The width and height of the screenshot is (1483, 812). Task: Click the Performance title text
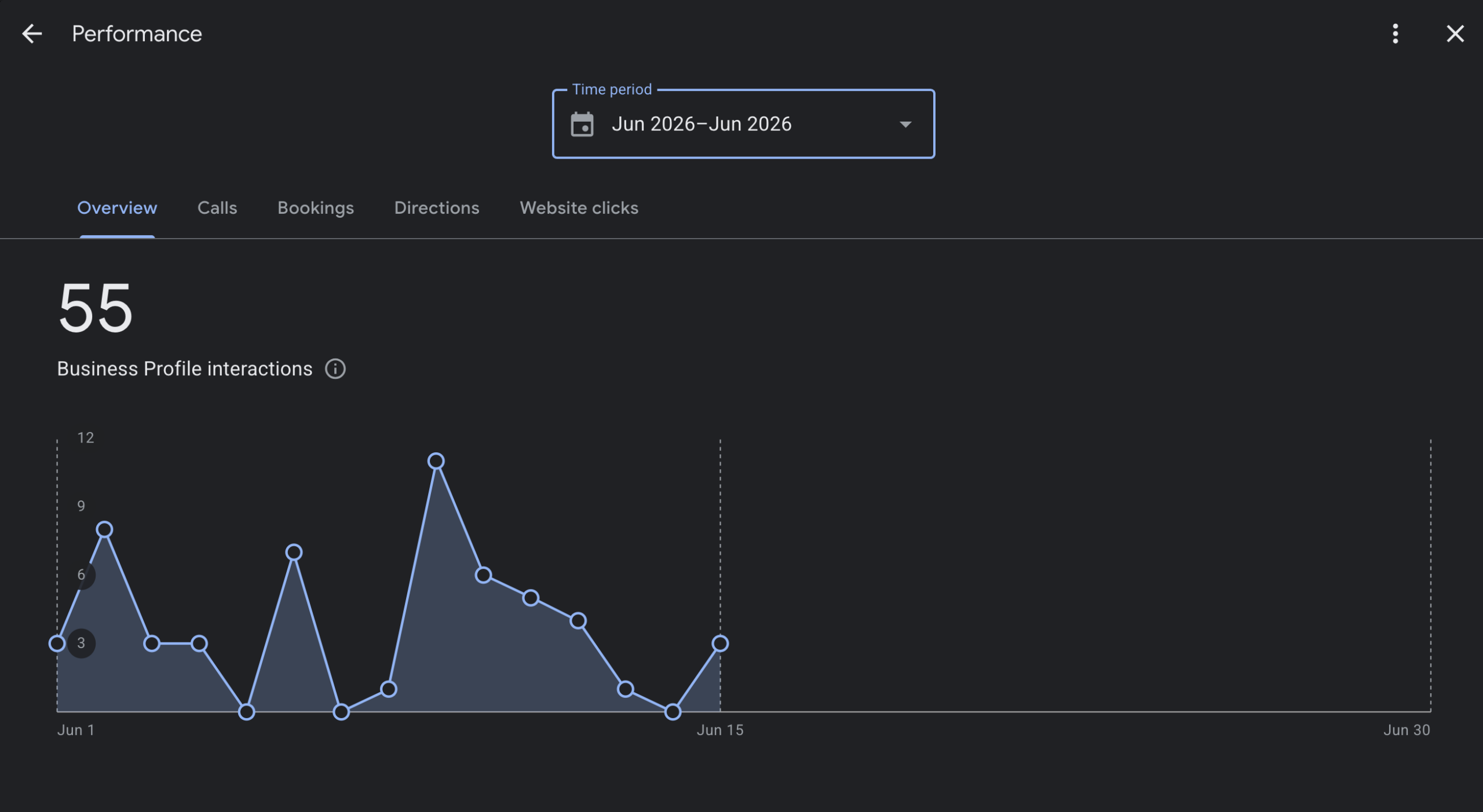137,34
